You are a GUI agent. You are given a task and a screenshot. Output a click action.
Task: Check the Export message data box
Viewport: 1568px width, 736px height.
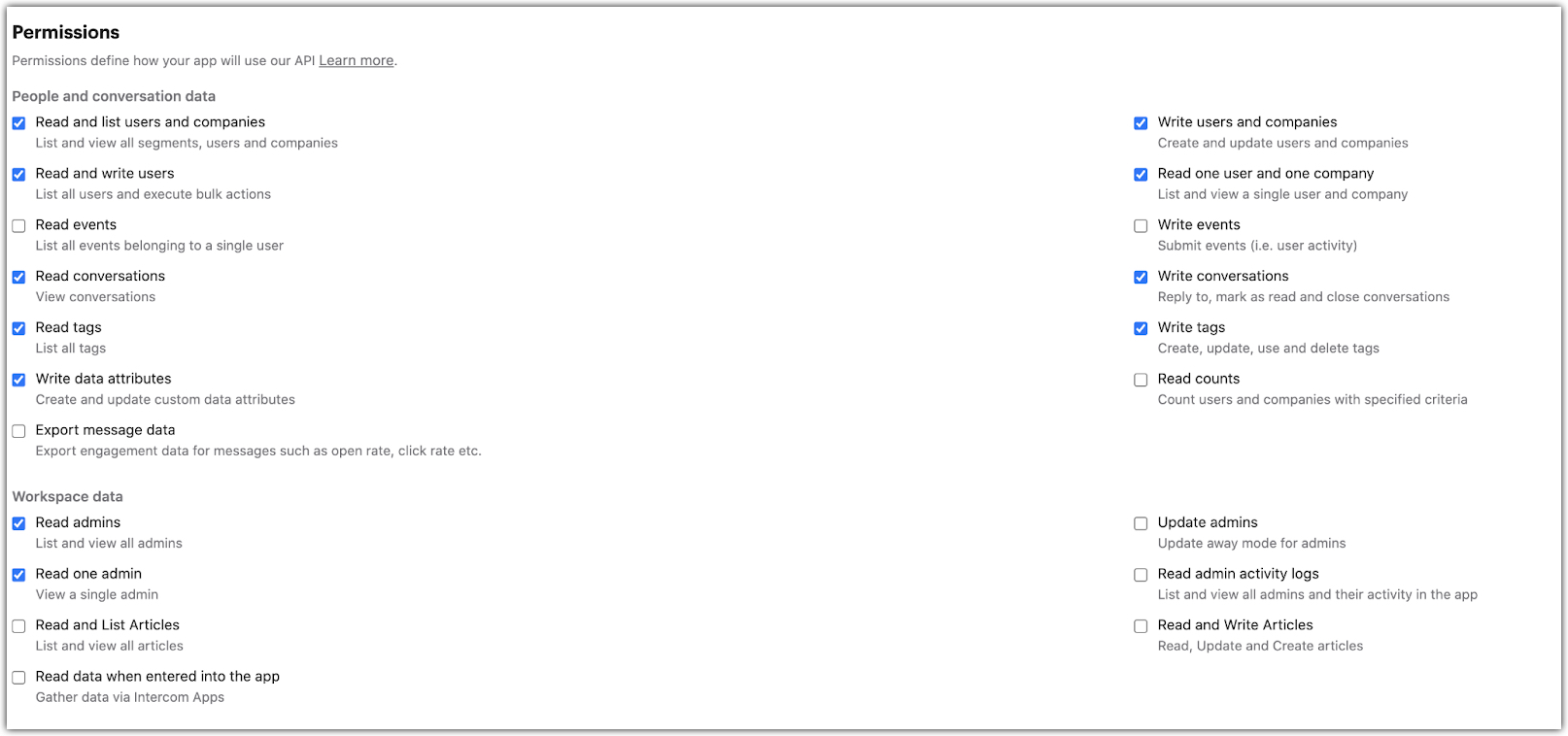(18, 431)
